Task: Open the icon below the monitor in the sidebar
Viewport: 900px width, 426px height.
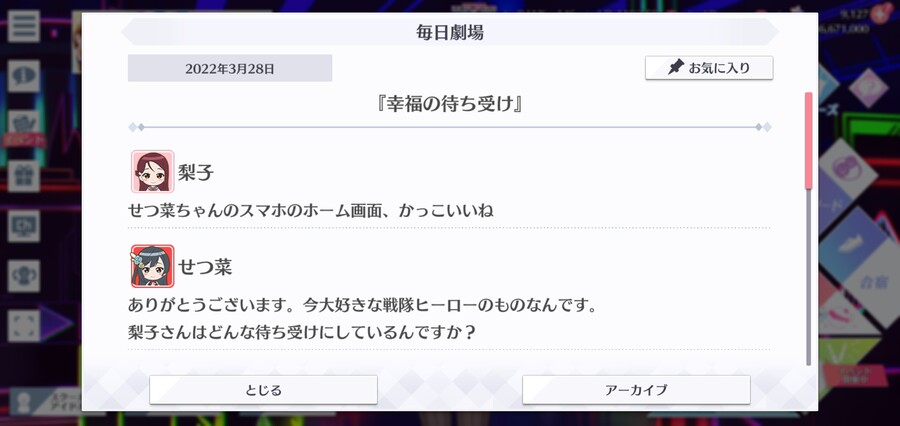Action: click(x=24, y=276)
